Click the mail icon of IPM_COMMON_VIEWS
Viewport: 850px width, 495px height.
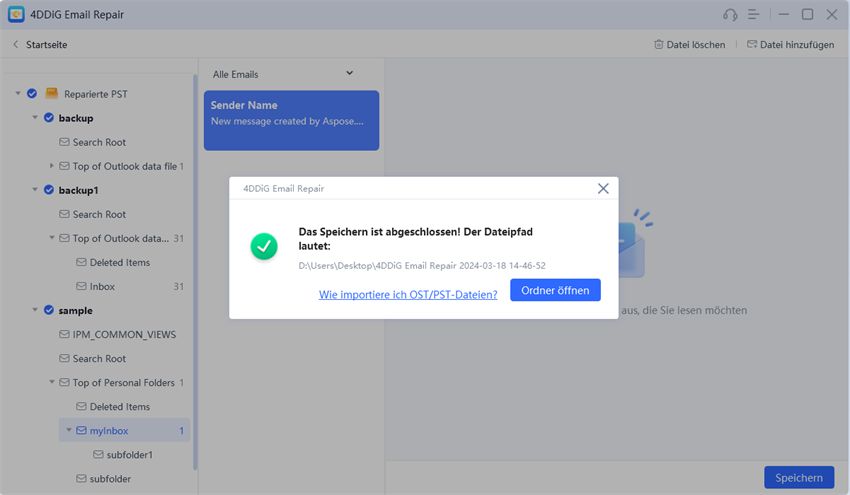[64, 335]
